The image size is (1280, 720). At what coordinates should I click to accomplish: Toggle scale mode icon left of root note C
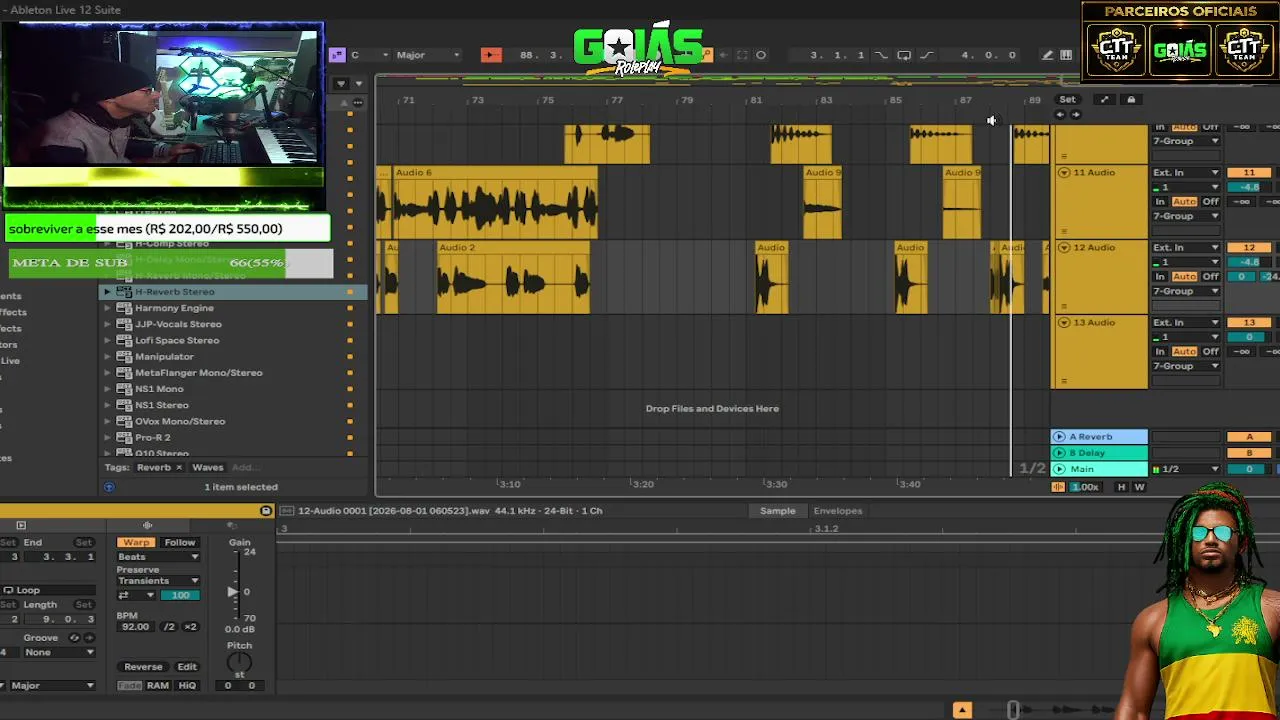[337, 55]
